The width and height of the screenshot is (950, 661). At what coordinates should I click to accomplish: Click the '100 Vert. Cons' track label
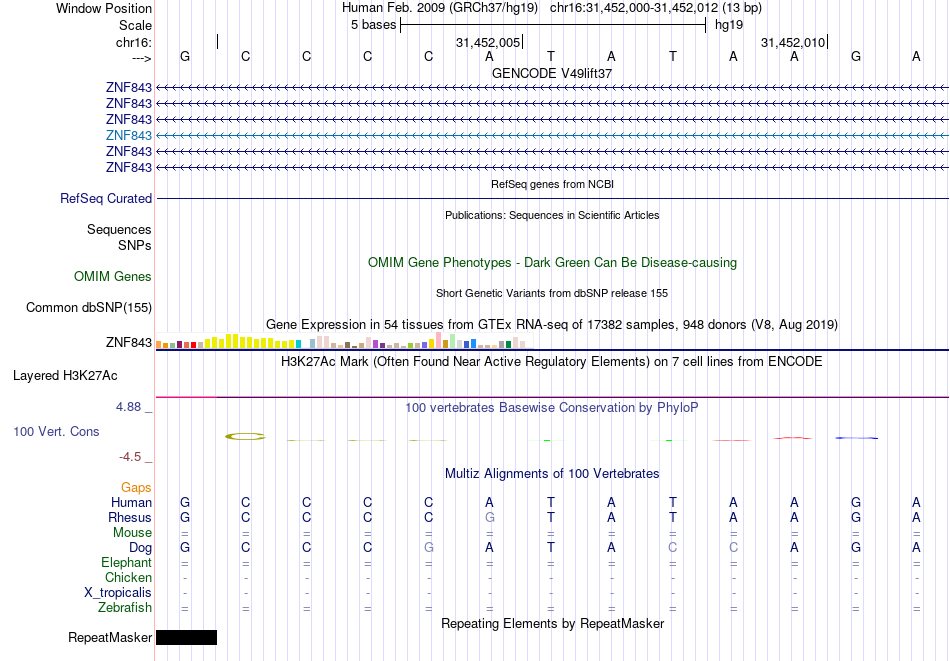(56, 431)
